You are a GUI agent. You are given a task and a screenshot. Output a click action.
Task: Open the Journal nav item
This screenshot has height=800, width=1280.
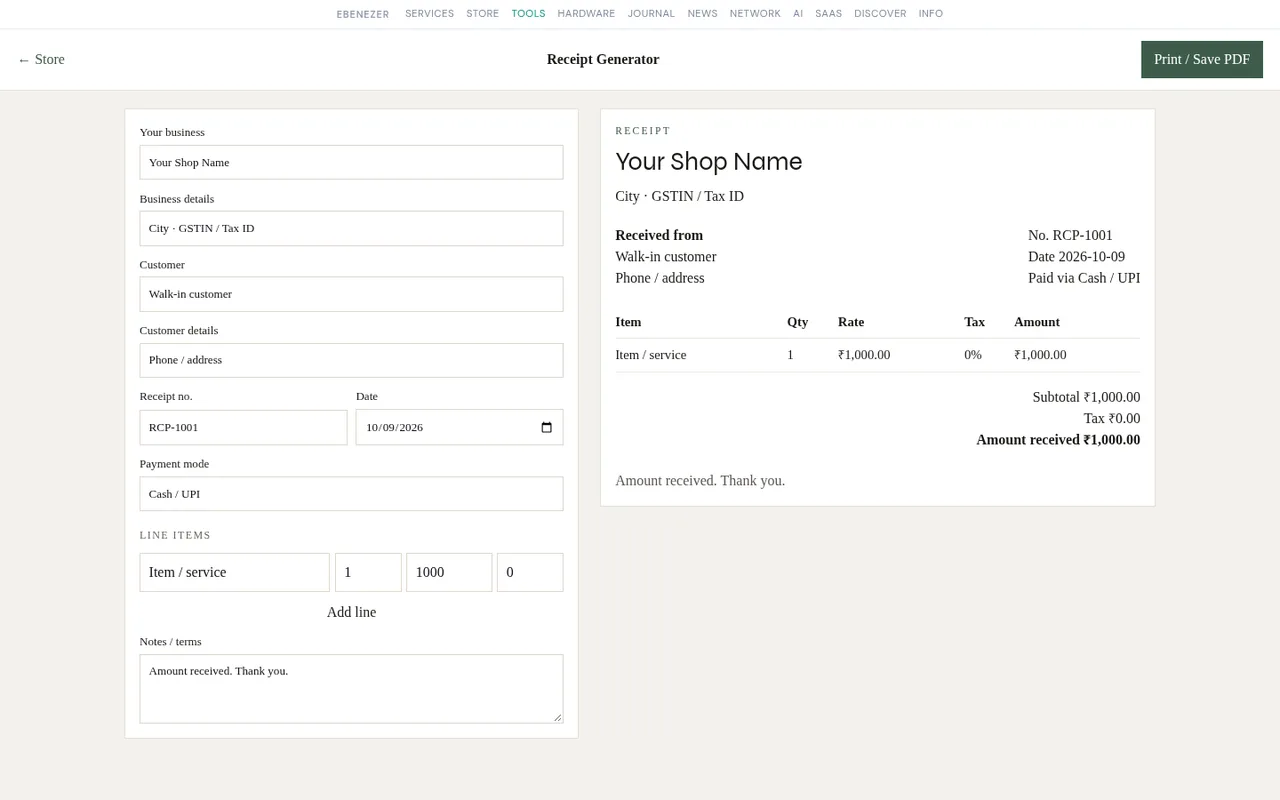pos(651,14)
